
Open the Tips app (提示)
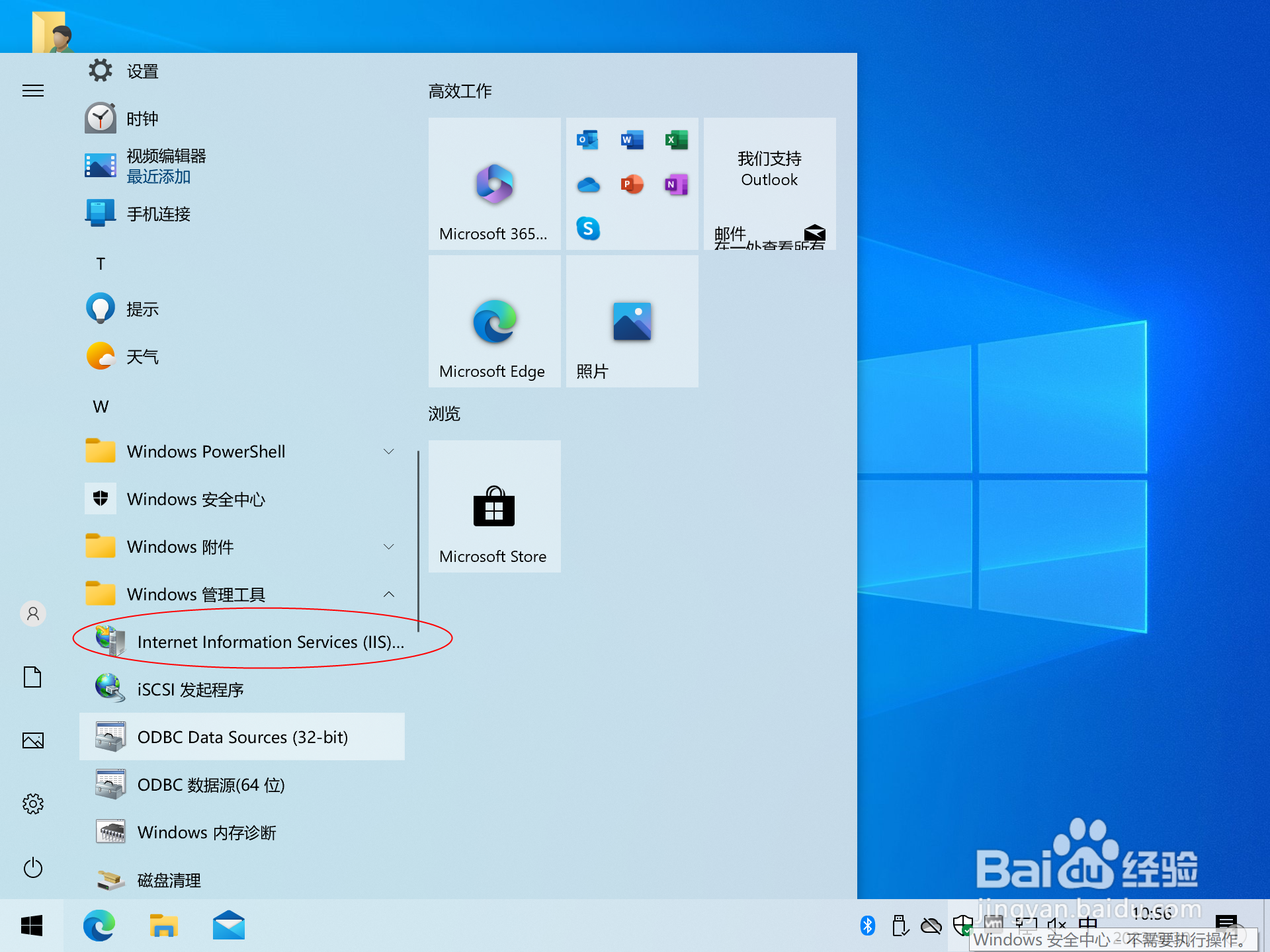(242, 309)
